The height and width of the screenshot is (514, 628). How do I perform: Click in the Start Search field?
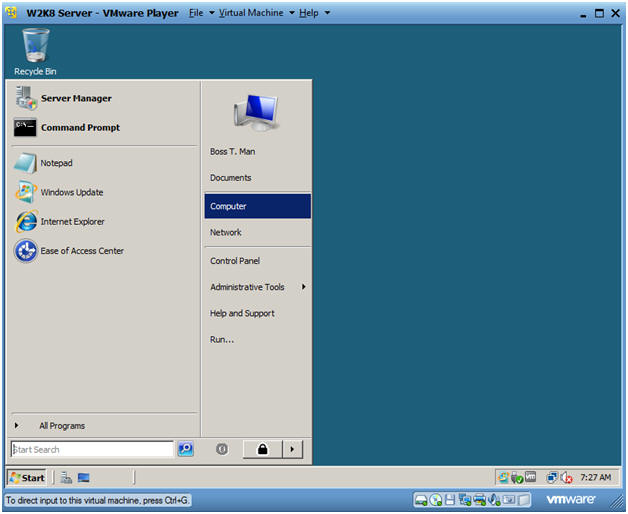tap(92, 449)
